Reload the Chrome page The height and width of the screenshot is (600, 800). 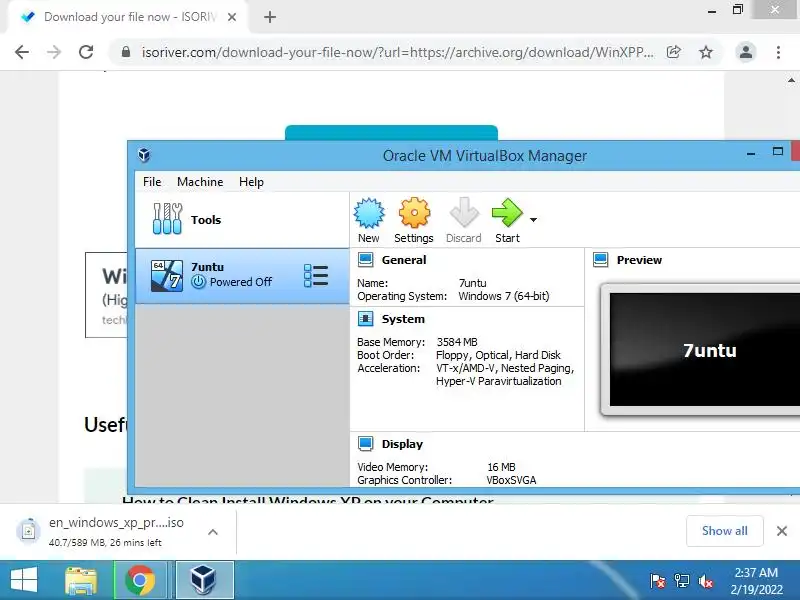click(86, 52)
